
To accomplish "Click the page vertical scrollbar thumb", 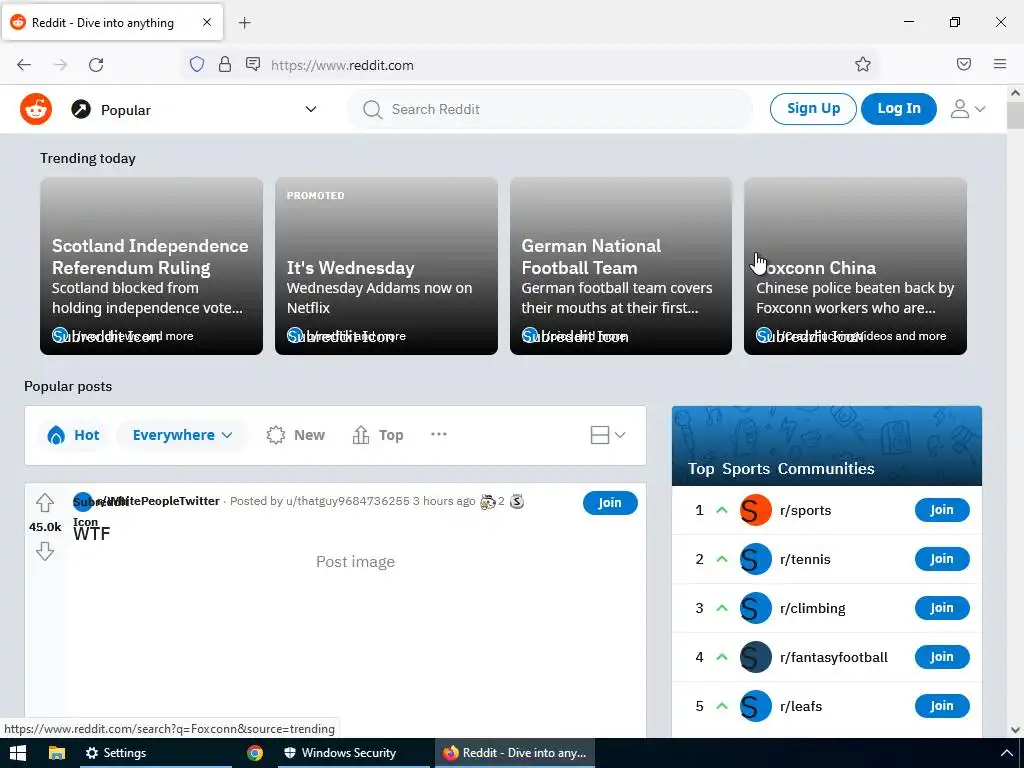I will click(1016, 115).
